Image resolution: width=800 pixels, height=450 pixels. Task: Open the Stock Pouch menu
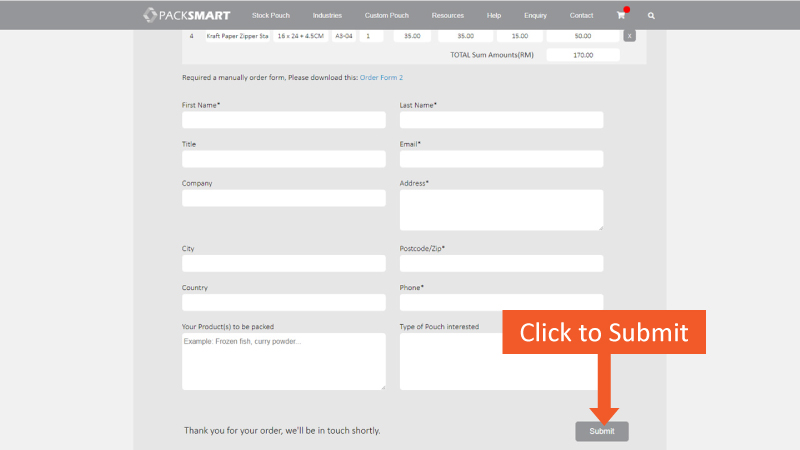point(271,16)
